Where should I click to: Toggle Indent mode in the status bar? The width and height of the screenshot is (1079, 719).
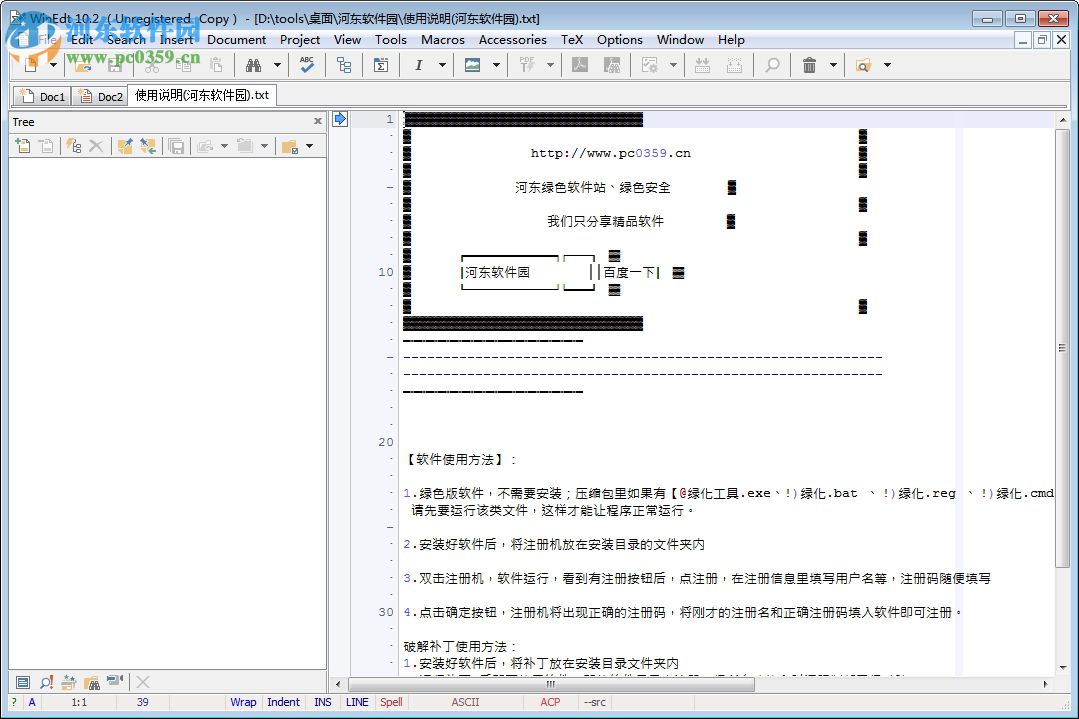[x=283, y=702]
